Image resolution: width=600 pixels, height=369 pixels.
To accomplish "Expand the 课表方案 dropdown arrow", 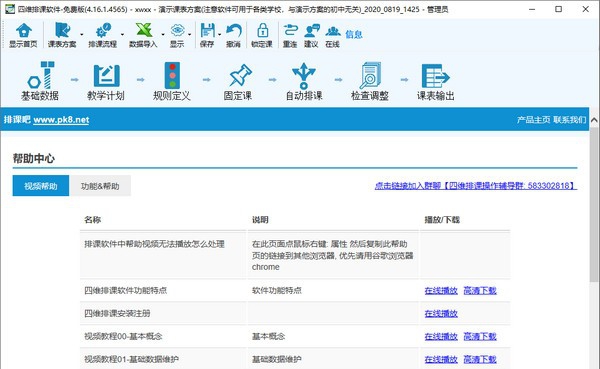I will point(82,34).
